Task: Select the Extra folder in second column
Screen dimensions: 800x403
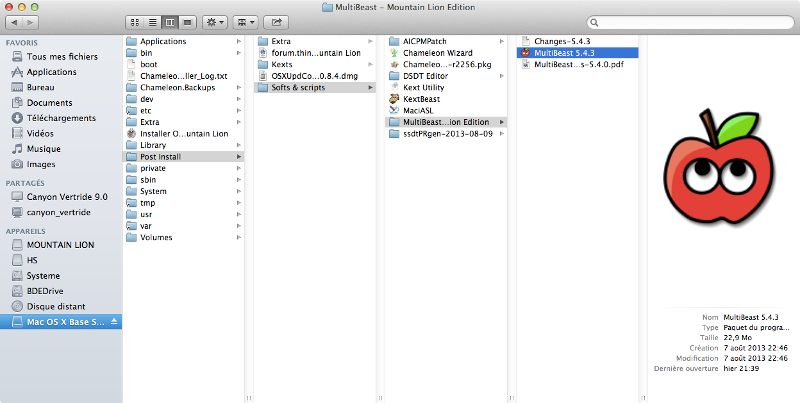Action: [x=315, y=41]
